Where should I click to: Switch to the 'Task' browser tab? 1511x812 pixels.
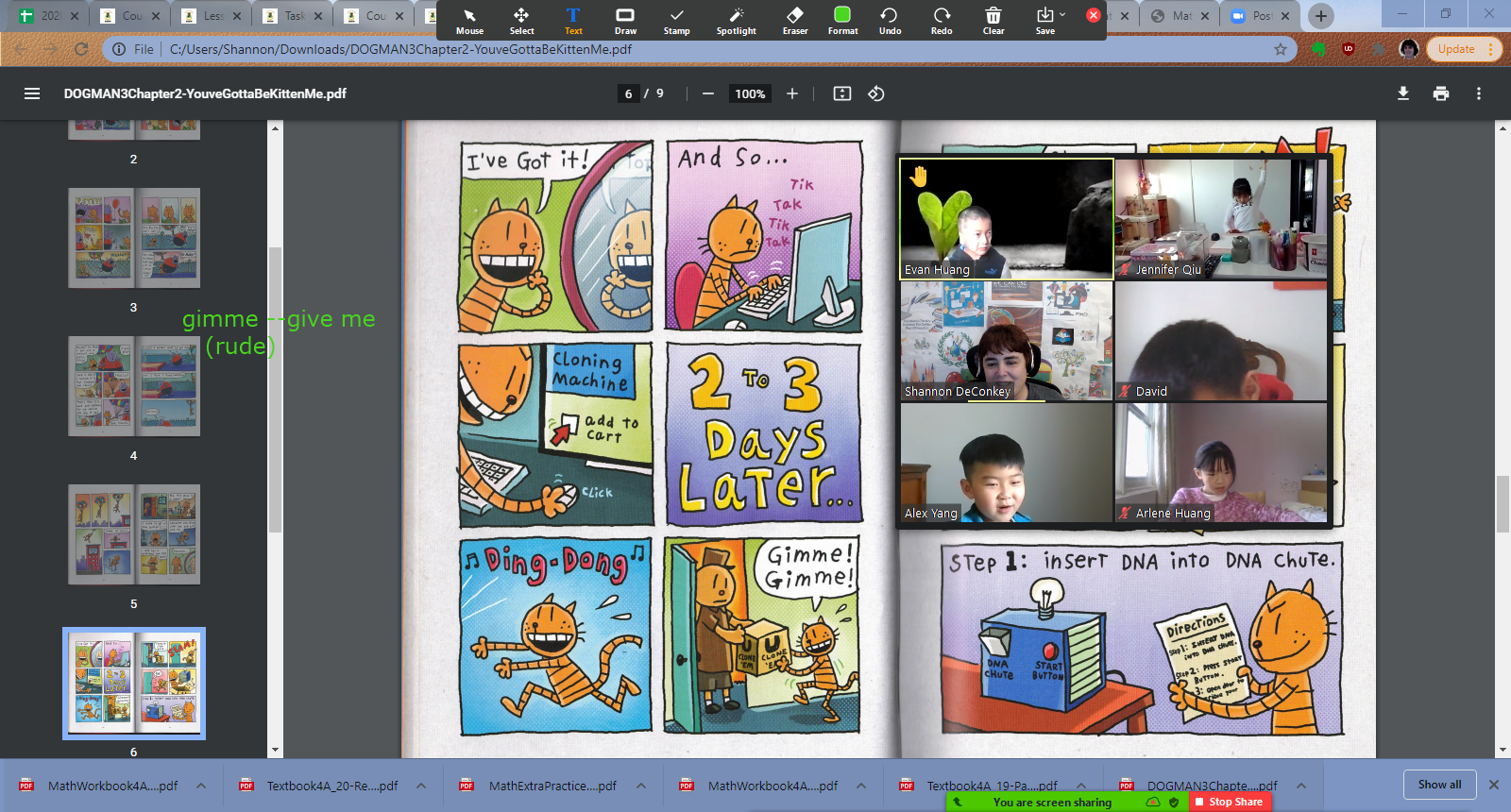(293, 16)
